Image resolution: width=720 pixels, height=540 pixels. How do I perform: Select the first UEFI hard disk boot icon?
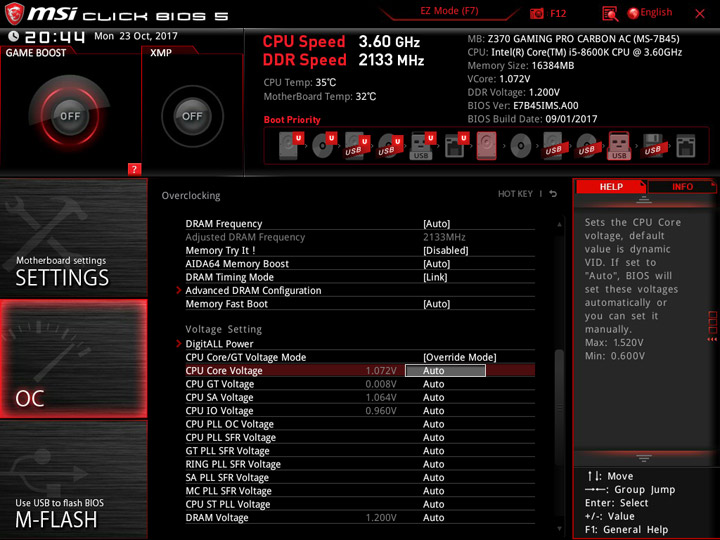(x=291, y=146)
